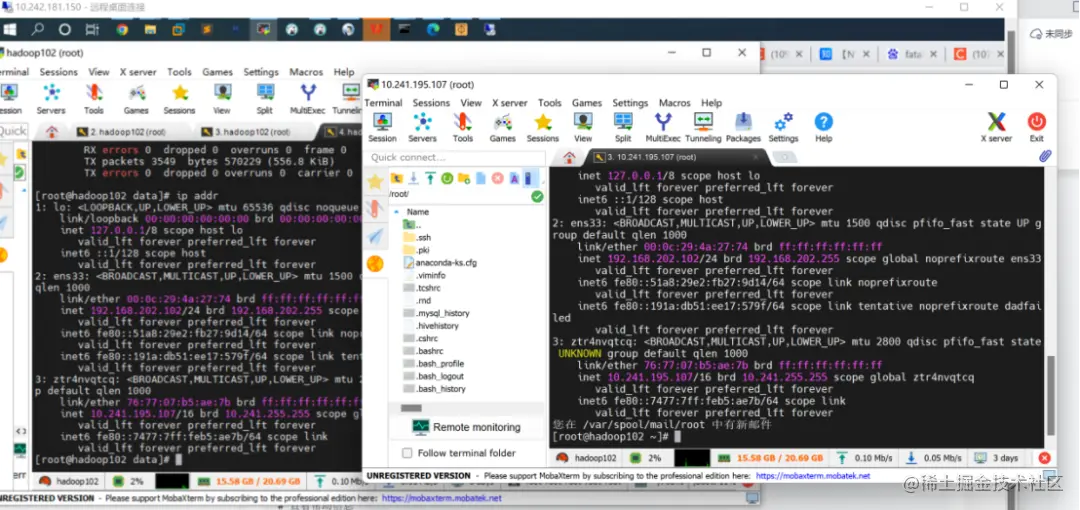Open mobaxterm.mobatek.net link in front window
1080x510 pixels.
[813, 476]
